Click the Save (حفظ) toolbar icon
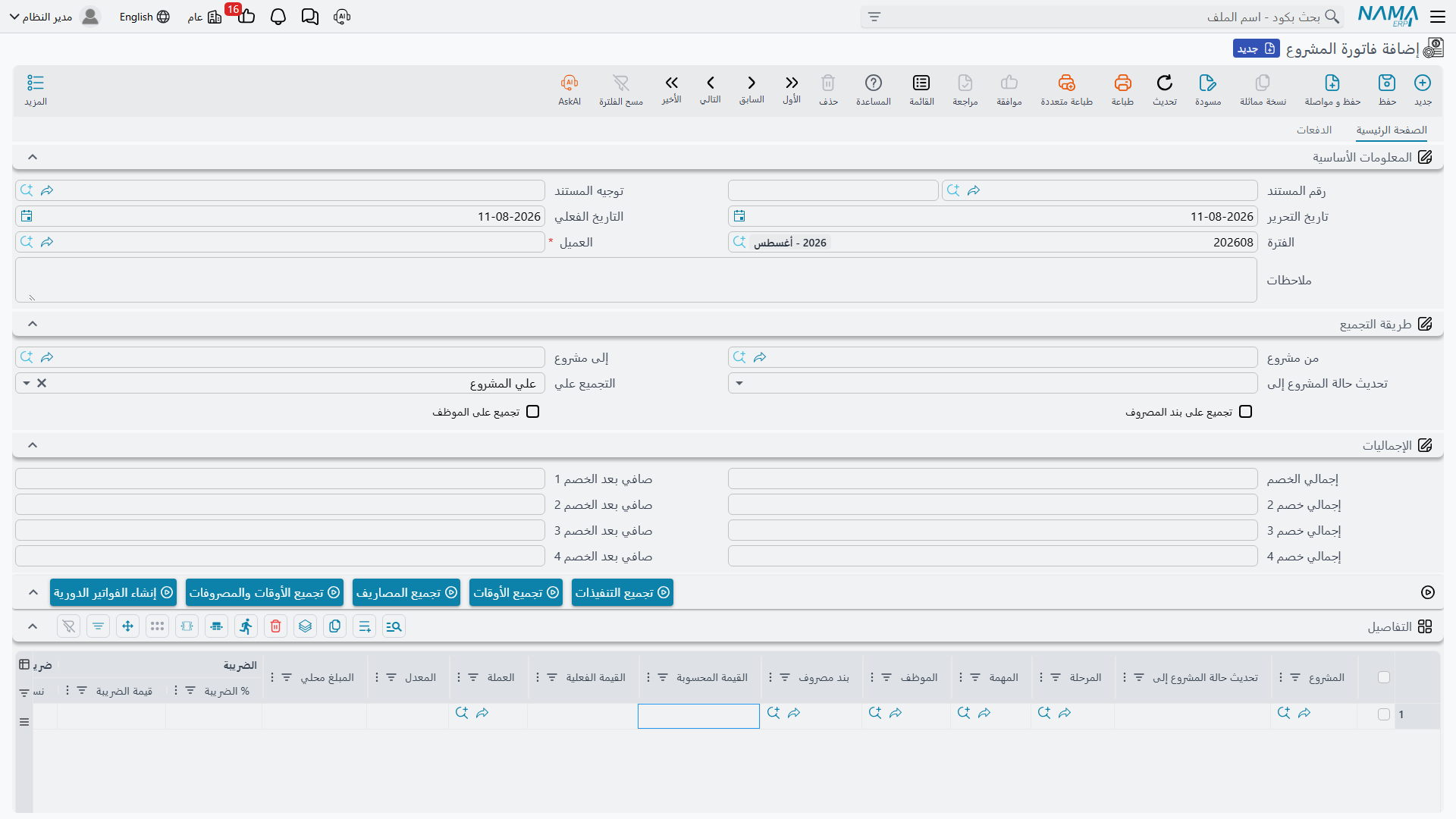Viewport: 1456px width, 819px height. click(1387, 83)
